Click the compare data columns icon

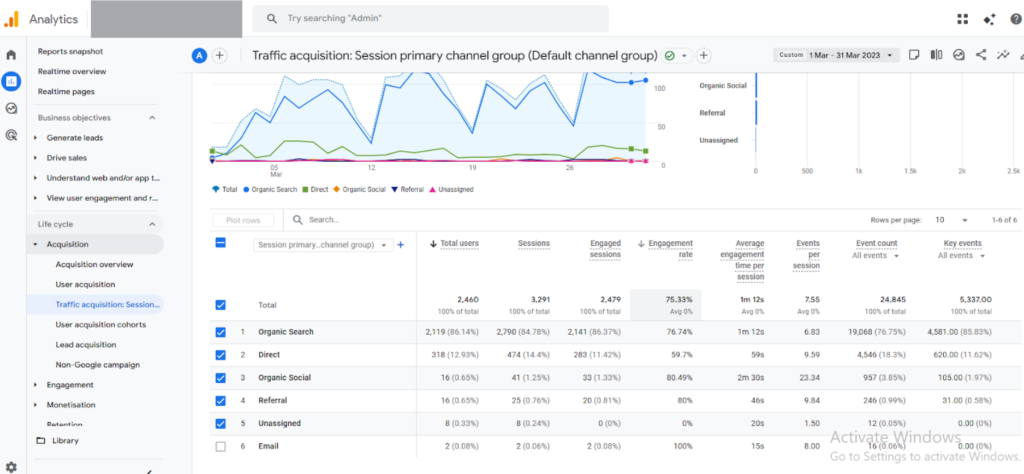click(936, 55)
